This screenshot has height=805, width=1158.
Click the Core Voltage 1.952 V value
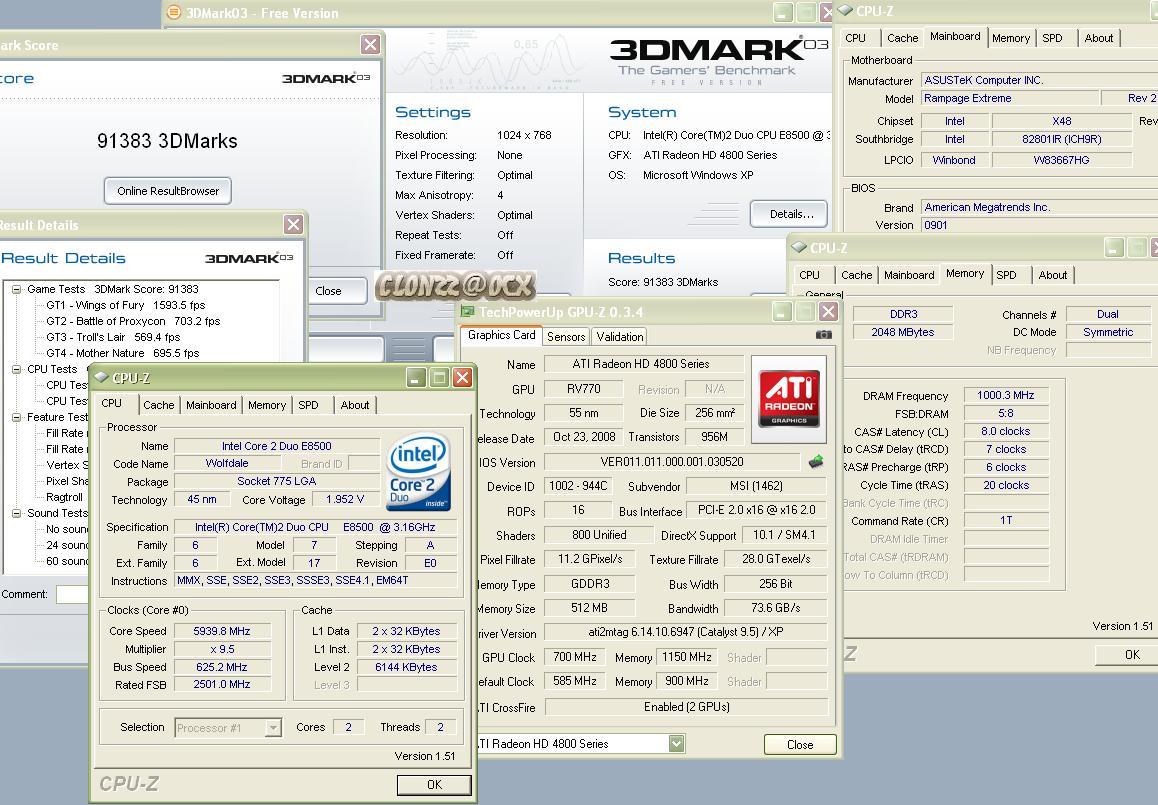(x=345, y=499)
